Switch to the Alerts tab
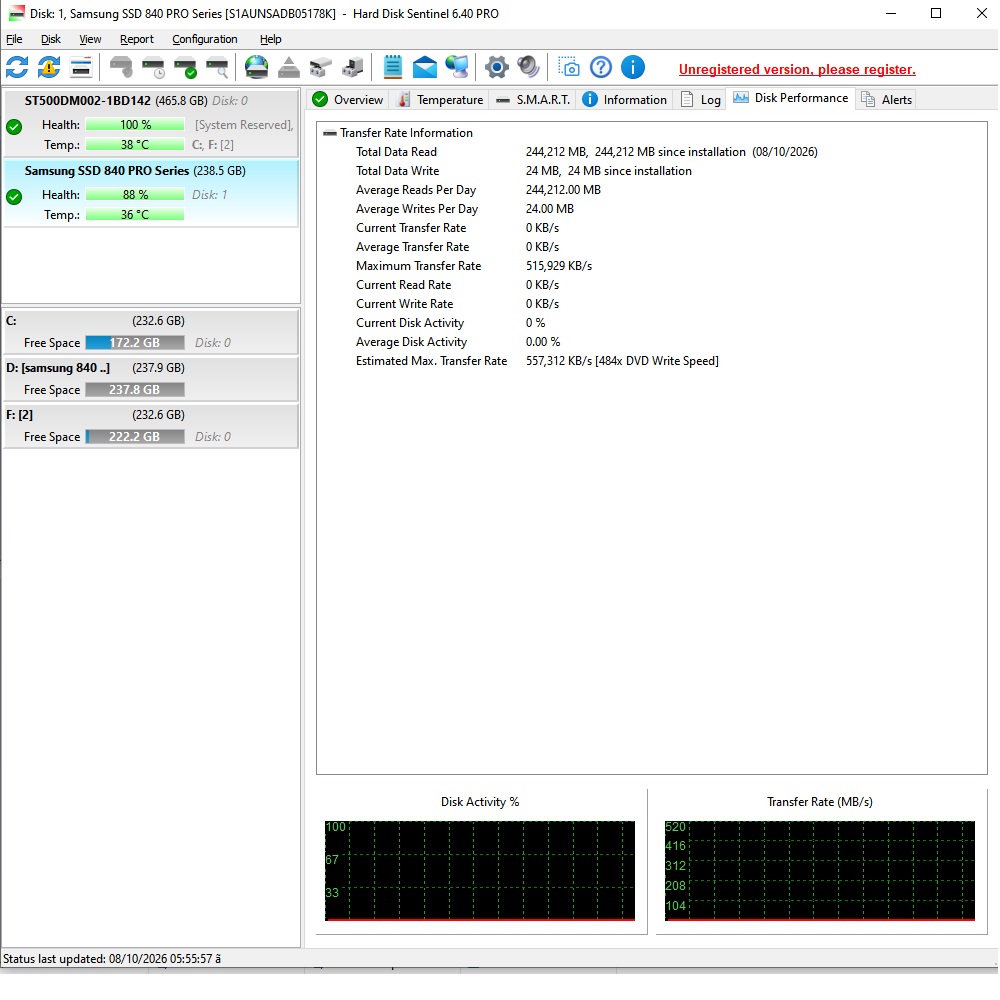The image size is (1000, 1000). pos(886,99)
